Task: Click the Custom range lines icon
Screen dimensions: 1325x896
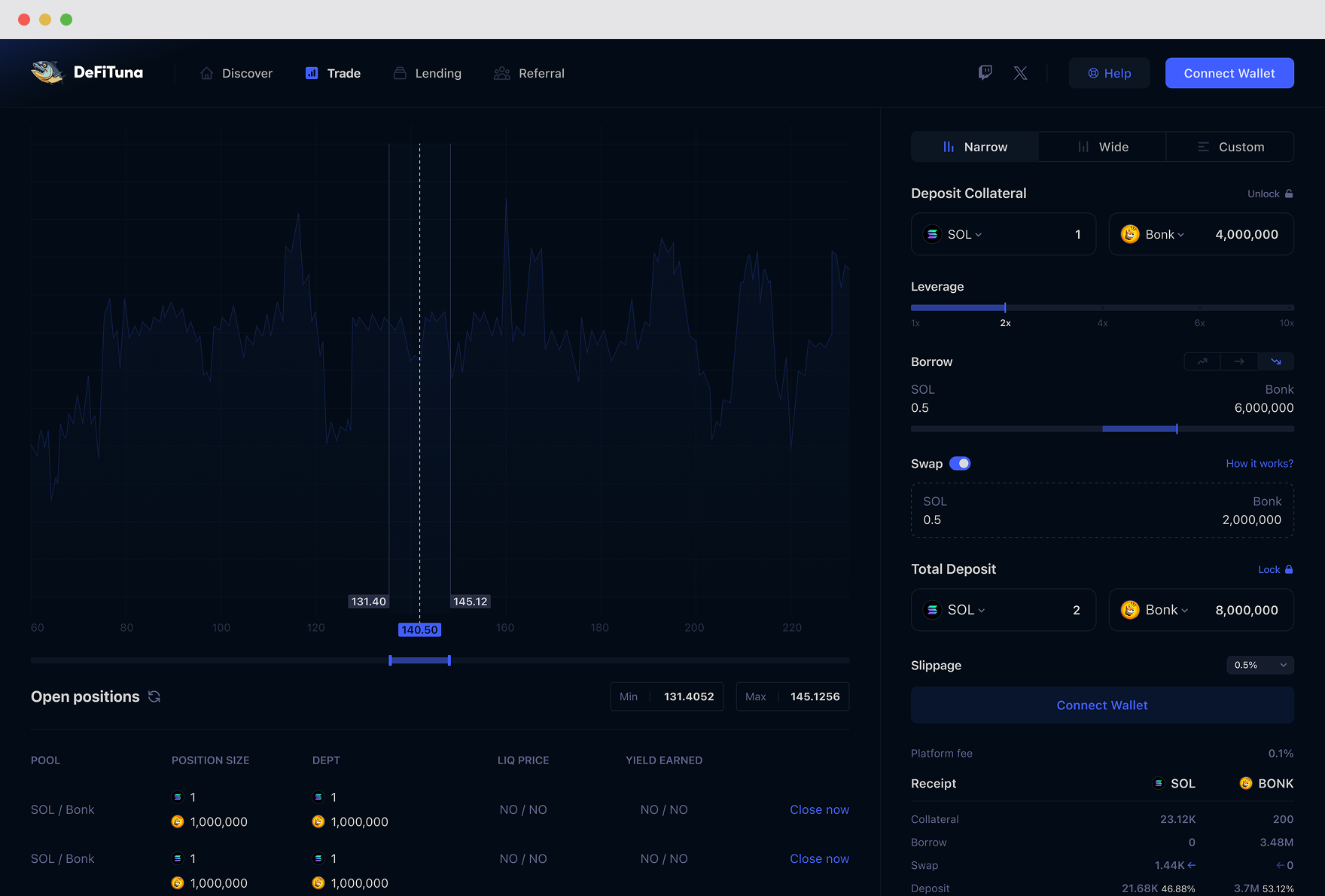Action: [x=1203, y=147]
